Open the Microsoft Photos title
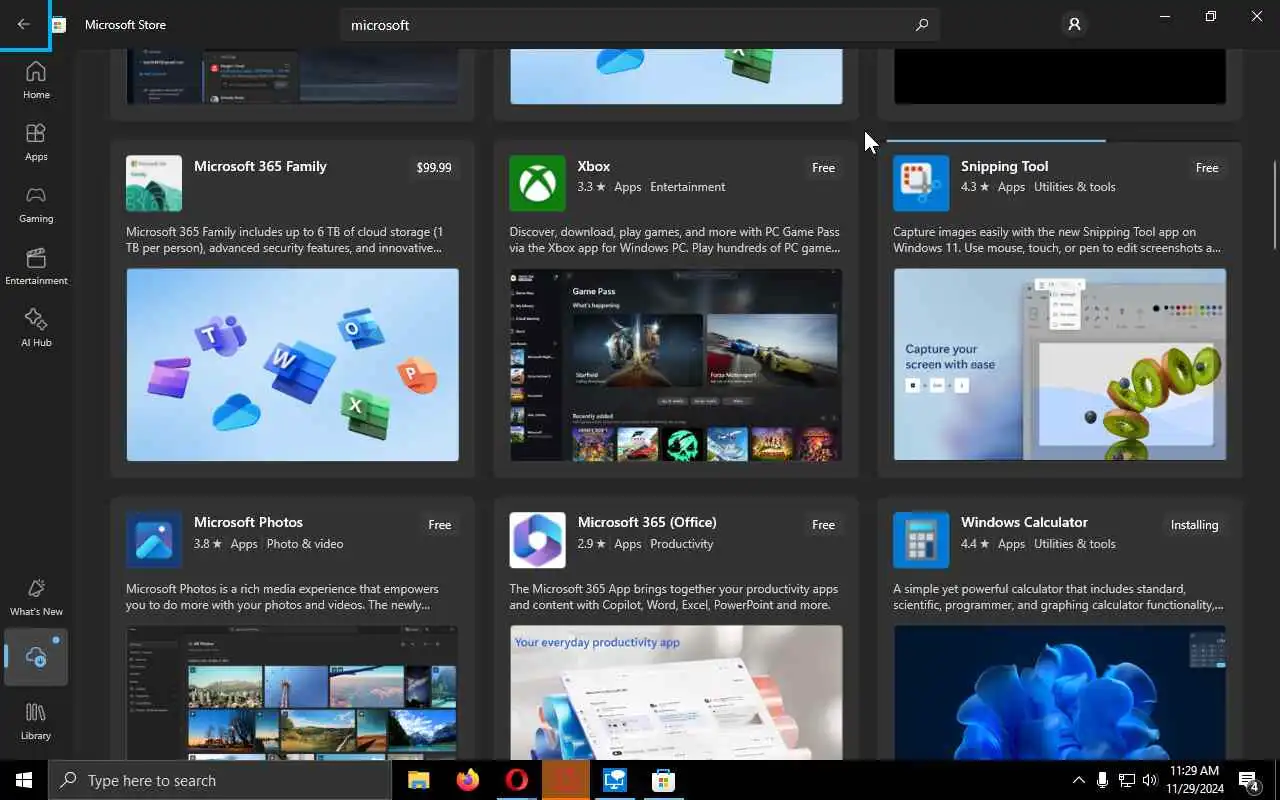The height and width of the screenshot is (800, 1280). (x=248, y=522)
